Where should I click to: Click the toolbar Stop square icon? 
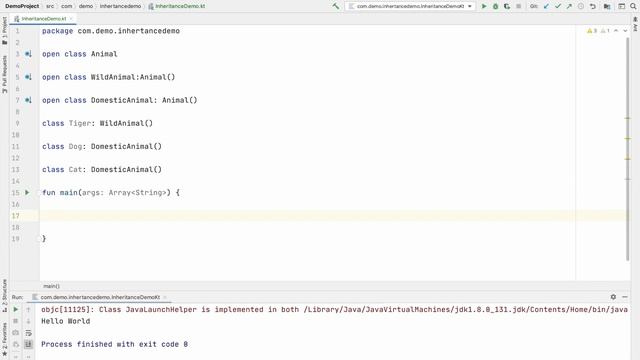click(518, 6)
